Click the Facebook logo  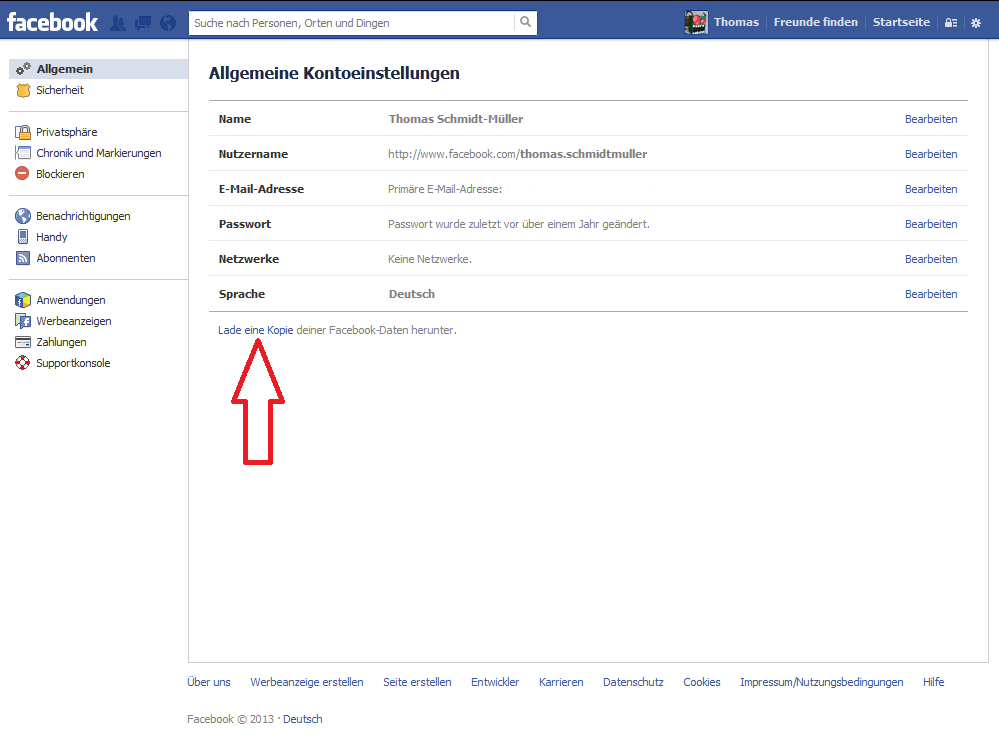coord(52,22)
